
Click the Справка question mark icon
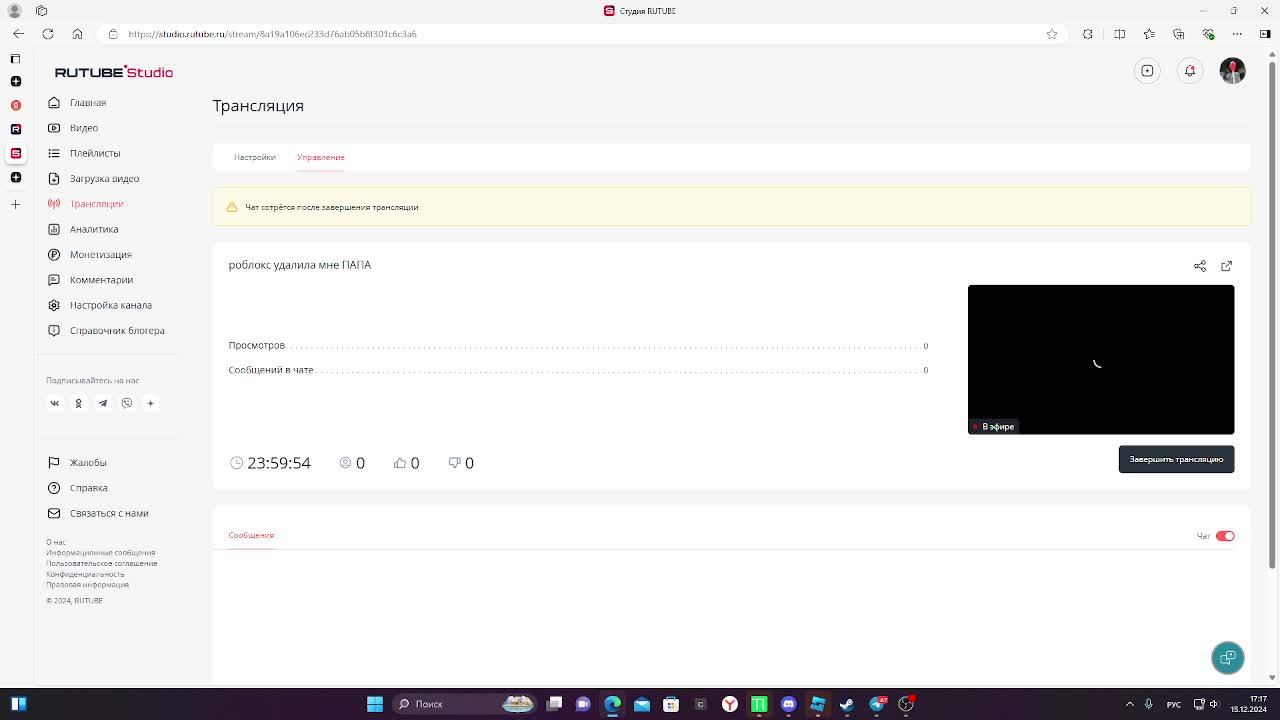pyautogui.click(x=54, y=488)
